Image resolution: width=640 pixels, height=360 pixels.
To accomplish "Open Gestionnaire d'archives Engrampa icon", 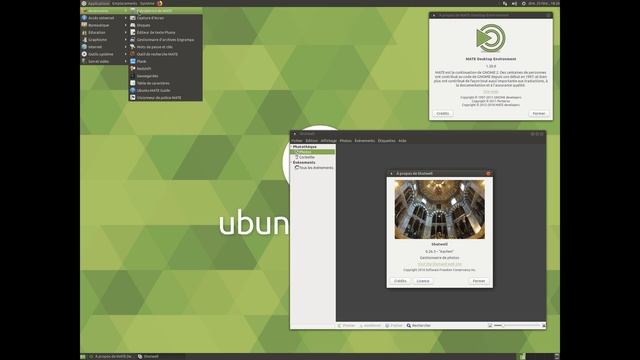I will 133,40.
